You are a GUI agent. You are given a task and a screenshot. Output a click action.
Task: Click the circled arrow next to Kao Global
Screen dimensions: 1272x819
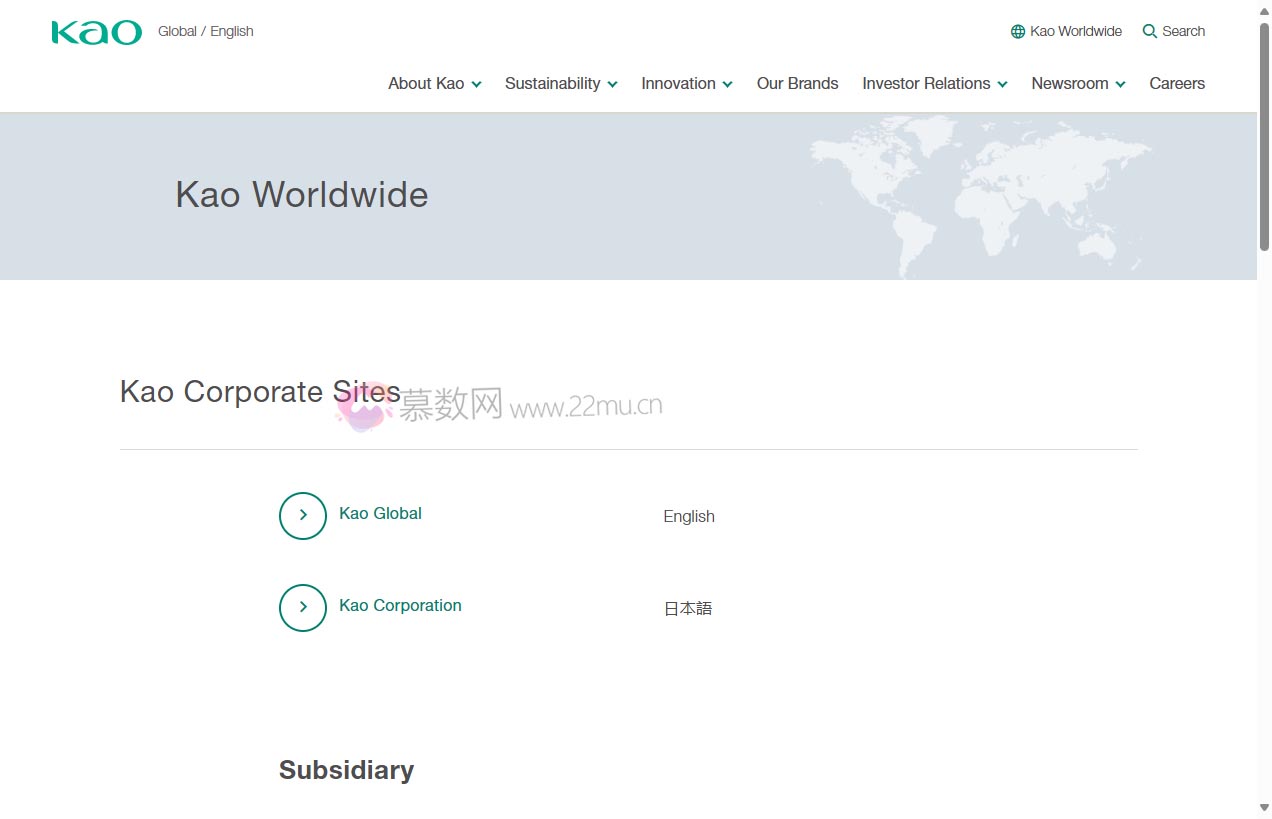tap(303, 516)
